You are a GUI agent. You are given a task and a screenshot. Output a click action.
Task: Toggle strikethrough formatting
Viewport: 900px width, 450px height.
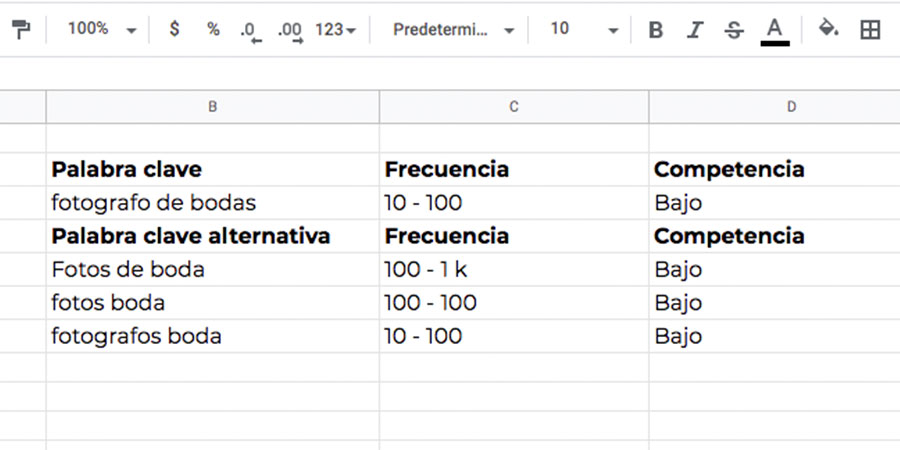(734, 30)
